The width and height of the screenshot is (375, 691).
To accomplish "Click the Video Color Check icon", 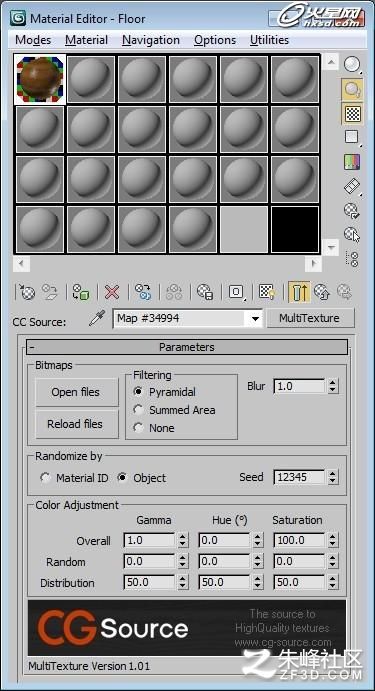I will point(352,162).
